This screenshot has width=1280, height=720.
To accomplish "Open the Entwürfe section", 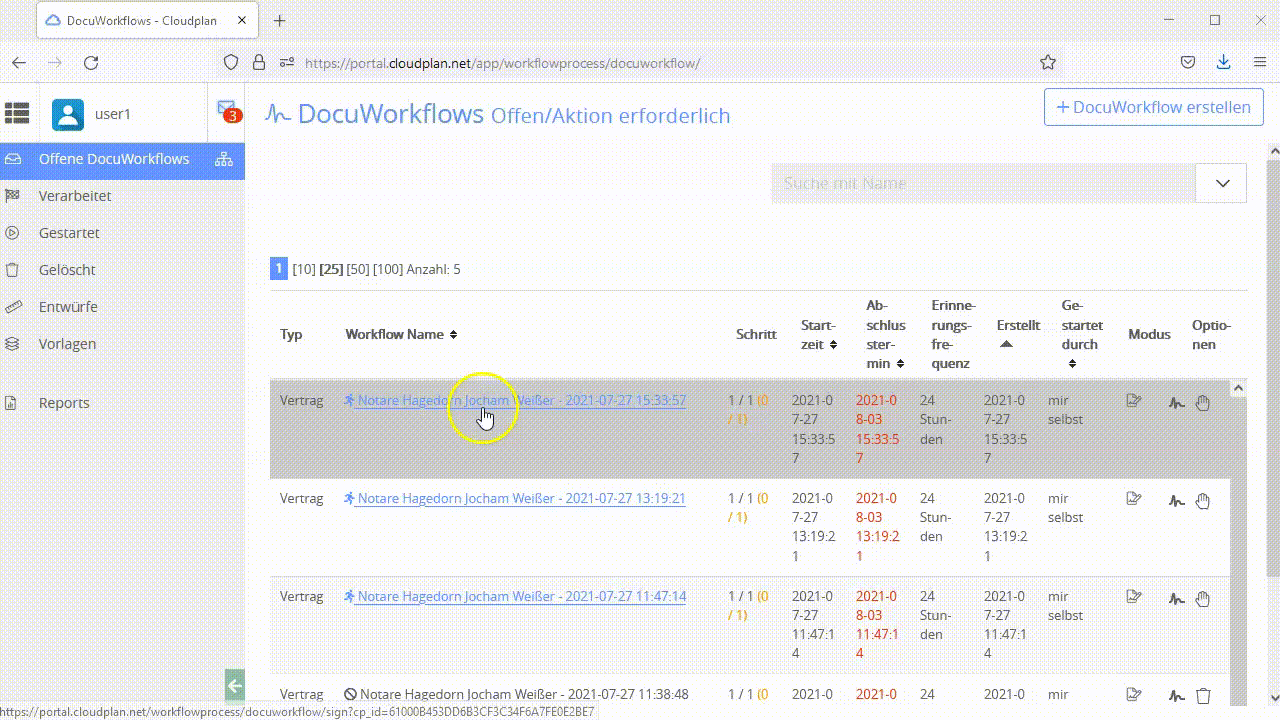I will pos(68,307).
